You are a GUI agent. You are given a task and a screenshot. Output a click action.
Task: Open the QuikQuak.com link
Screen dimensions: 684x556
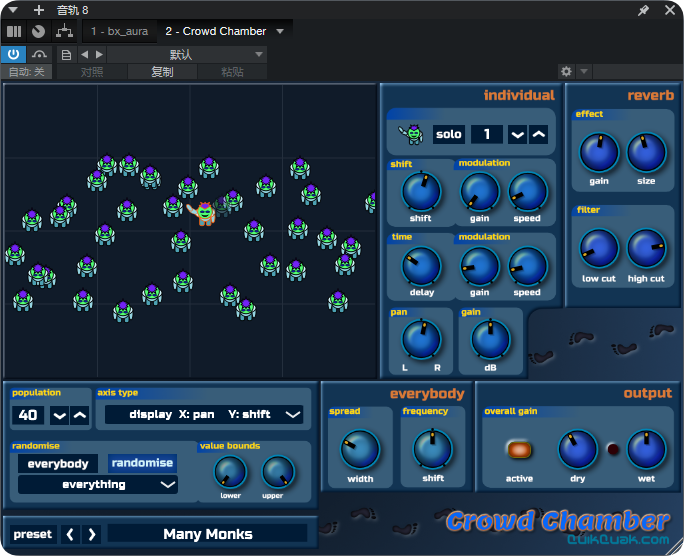click(618, 540)
